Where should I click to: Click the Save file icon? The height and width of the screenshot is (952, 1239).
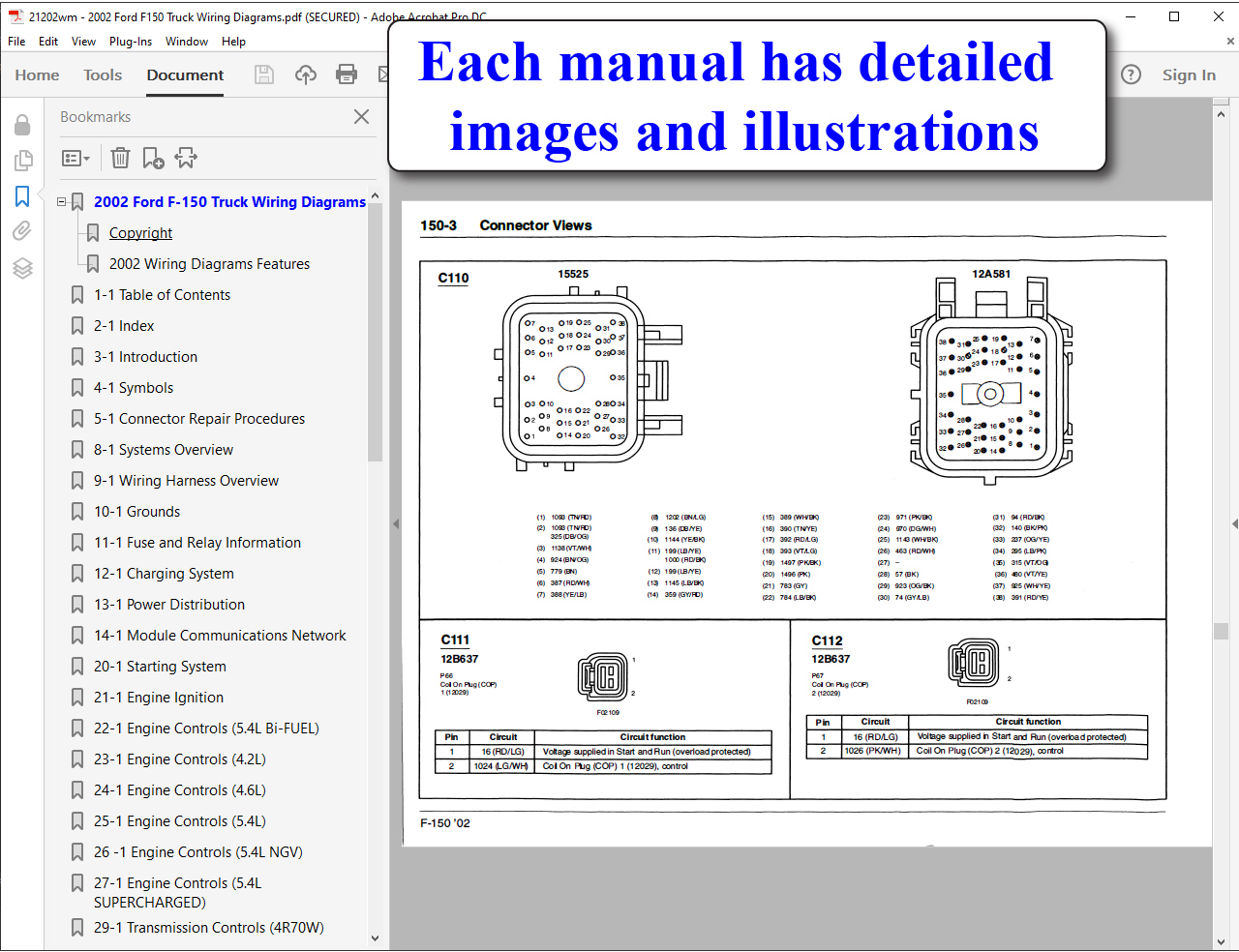point(264,74)
